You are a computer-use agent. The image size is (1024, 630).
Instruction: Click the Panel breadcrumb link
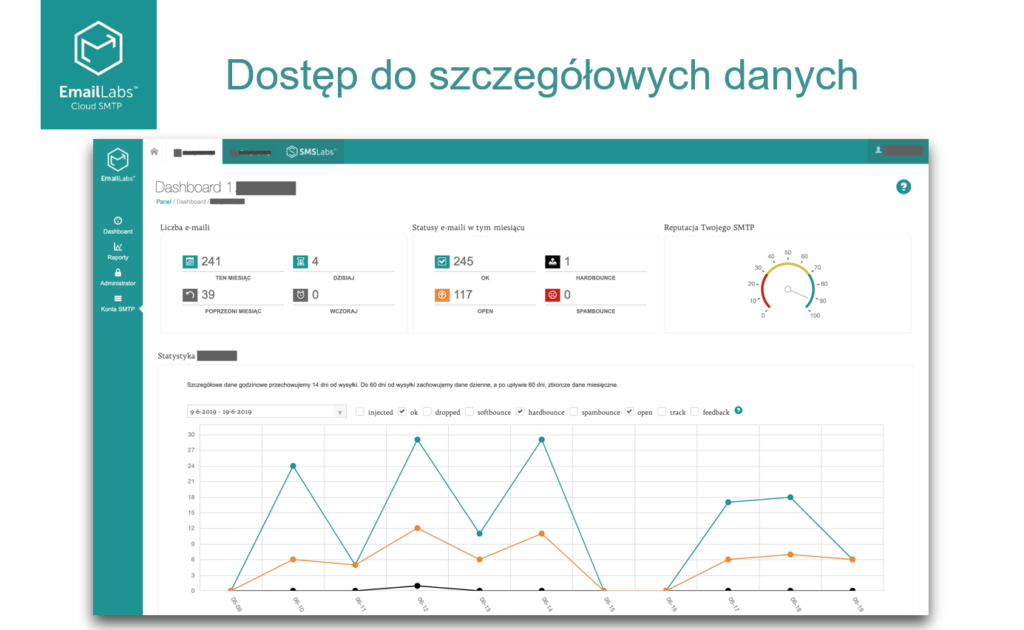[x=163, y=201]
